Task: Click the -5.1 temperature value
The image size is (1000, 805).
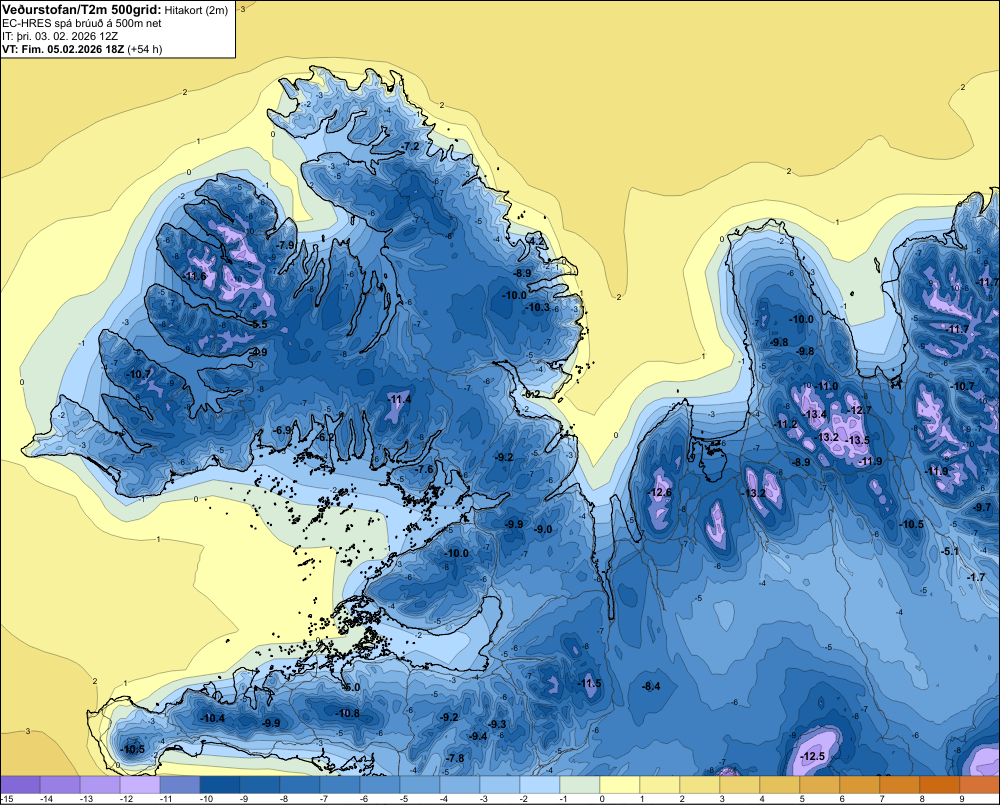Action: click(x=950, y=551)
